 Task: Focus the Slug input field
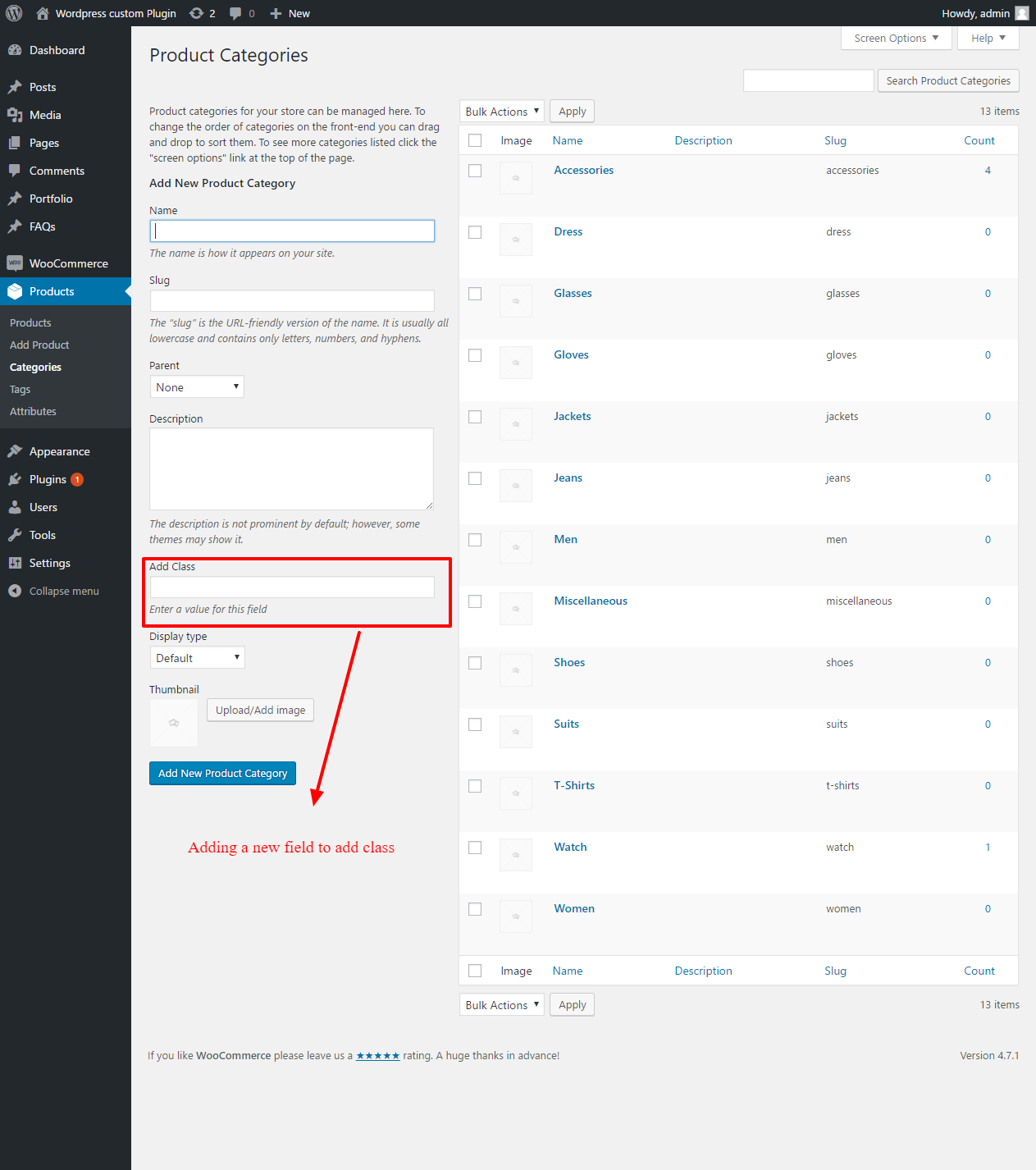pyautogui.click(x=292, y=300)
